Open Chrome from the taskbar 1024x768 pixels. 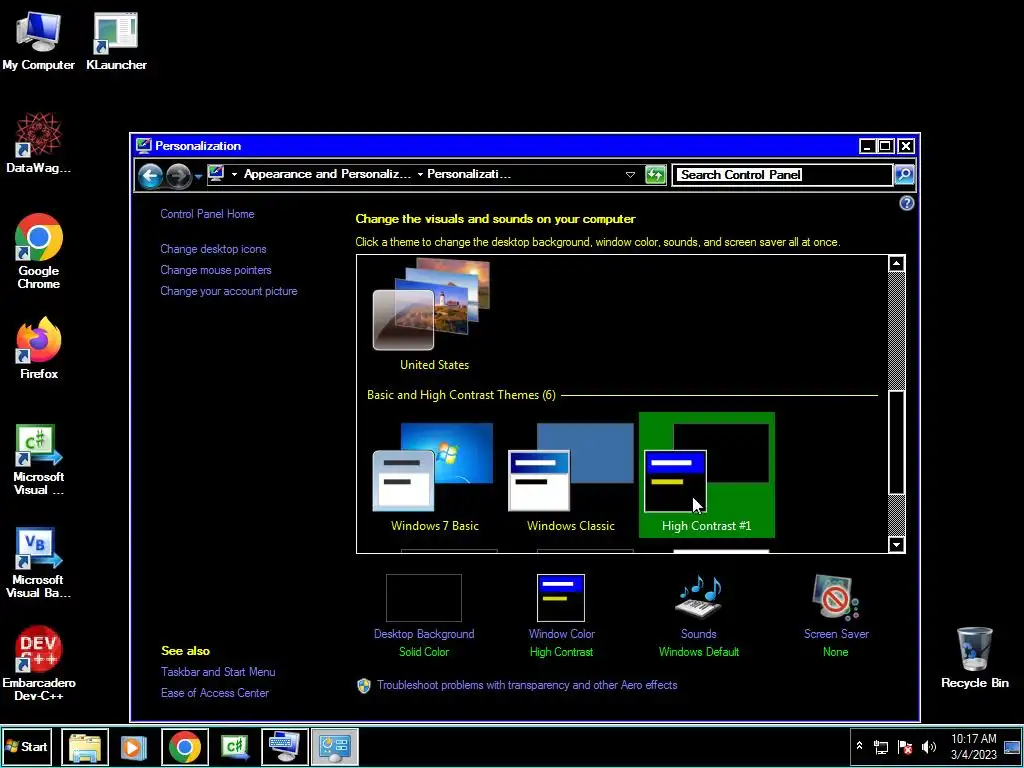[185, 746]
